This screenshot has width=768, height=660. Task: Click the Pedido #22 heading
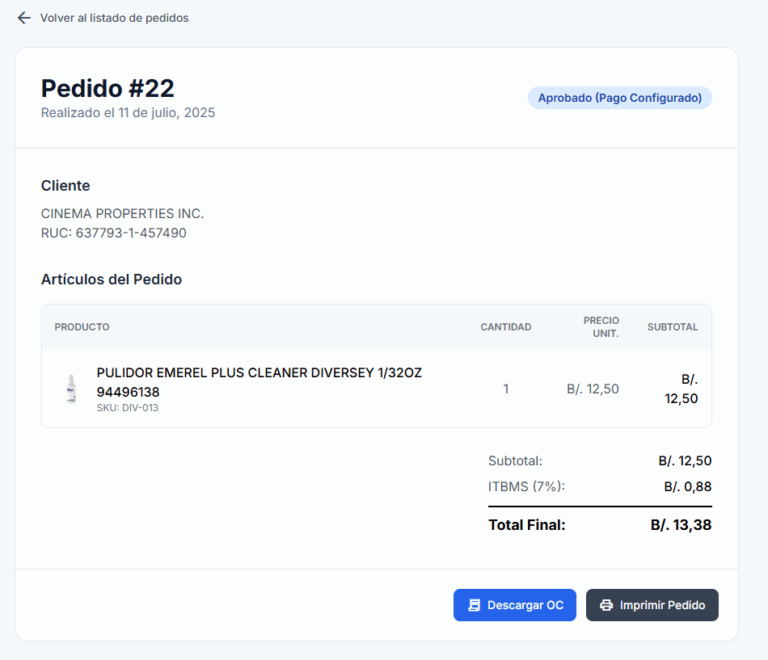[x=107, y=88]
